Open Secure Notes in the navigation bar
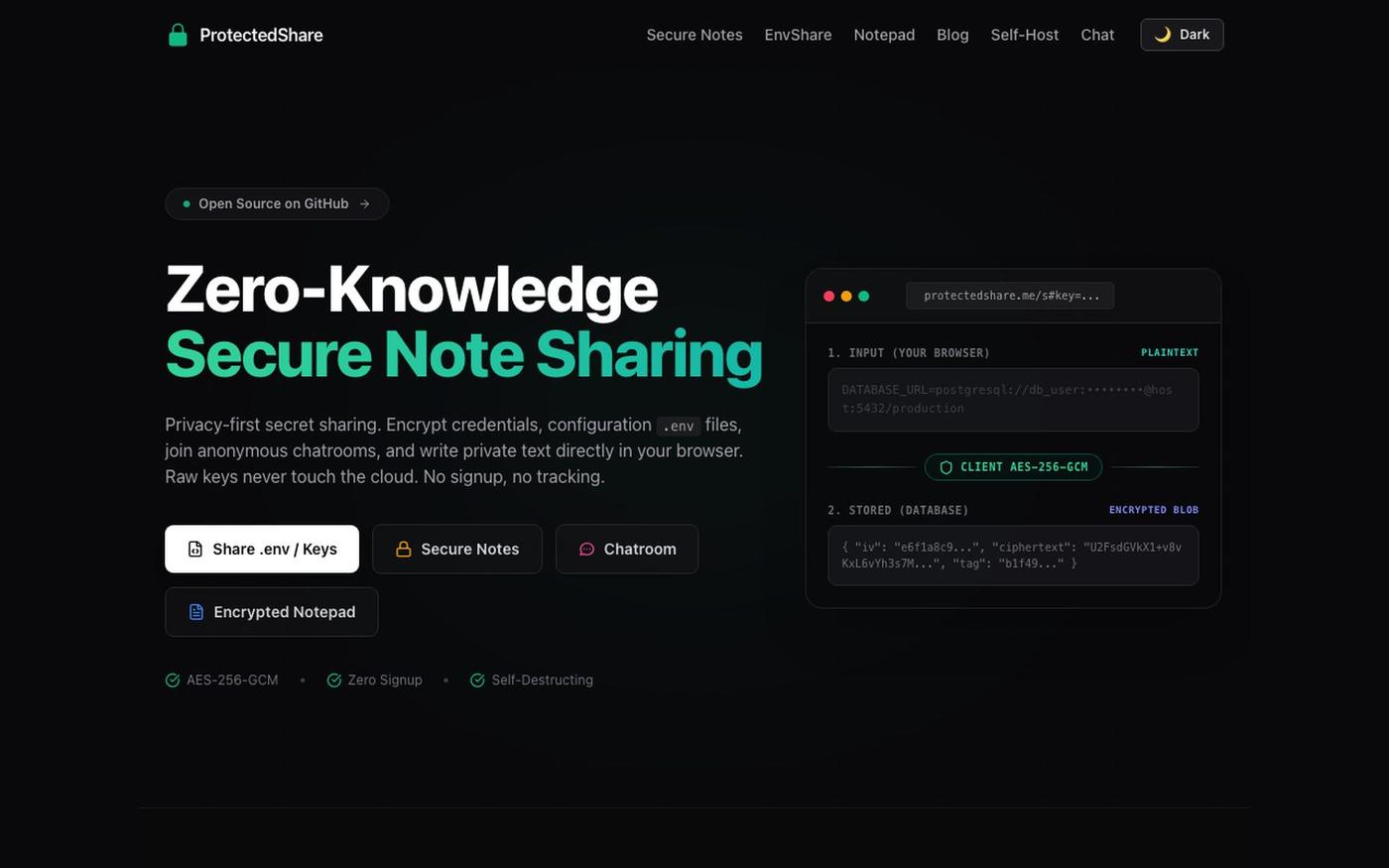Viewport: 1389px width, 868px height. point(694,35)
